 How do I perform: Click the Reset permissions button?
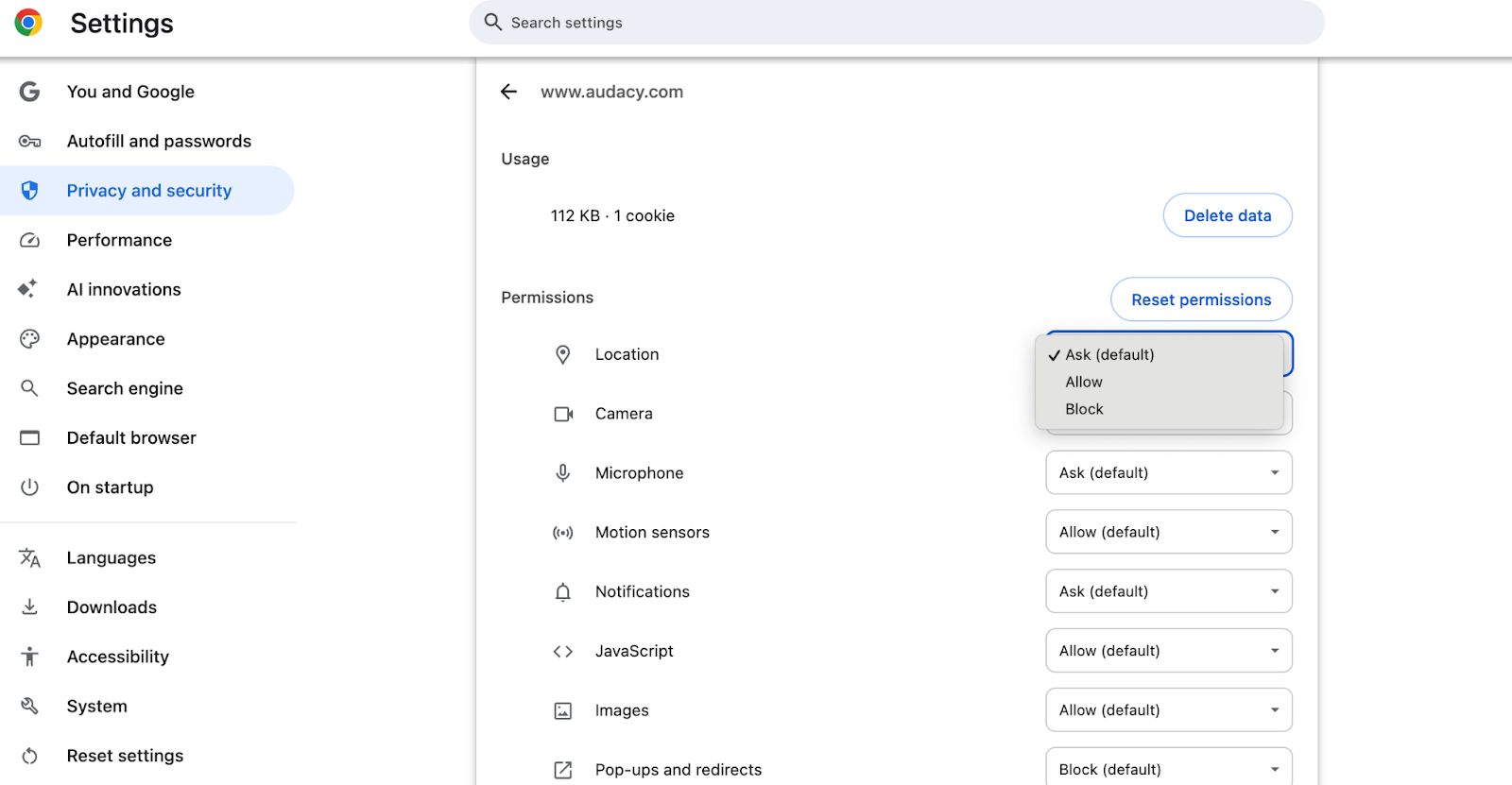(x=1200, y=299)
